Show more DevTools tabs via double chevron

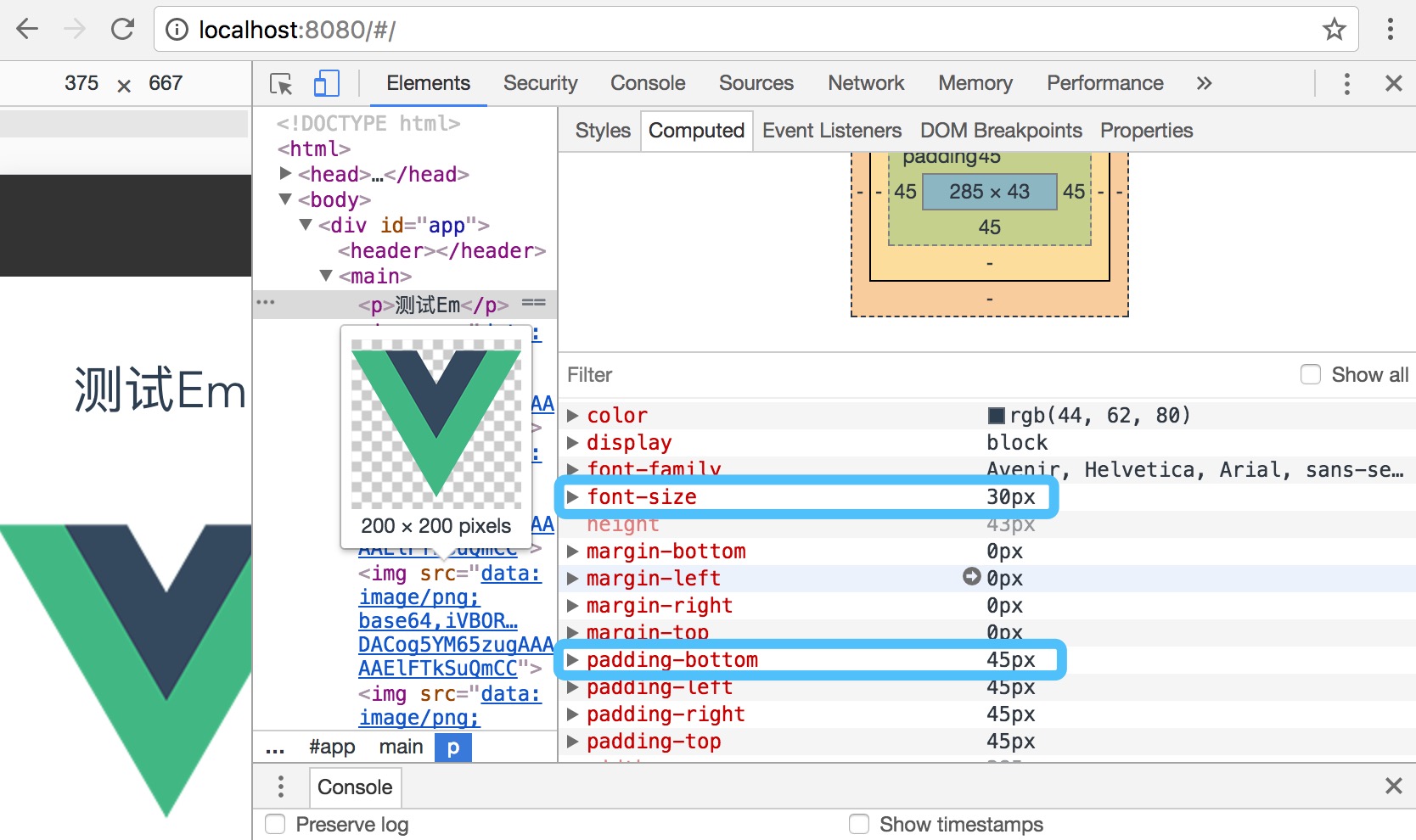[1204, 84]
